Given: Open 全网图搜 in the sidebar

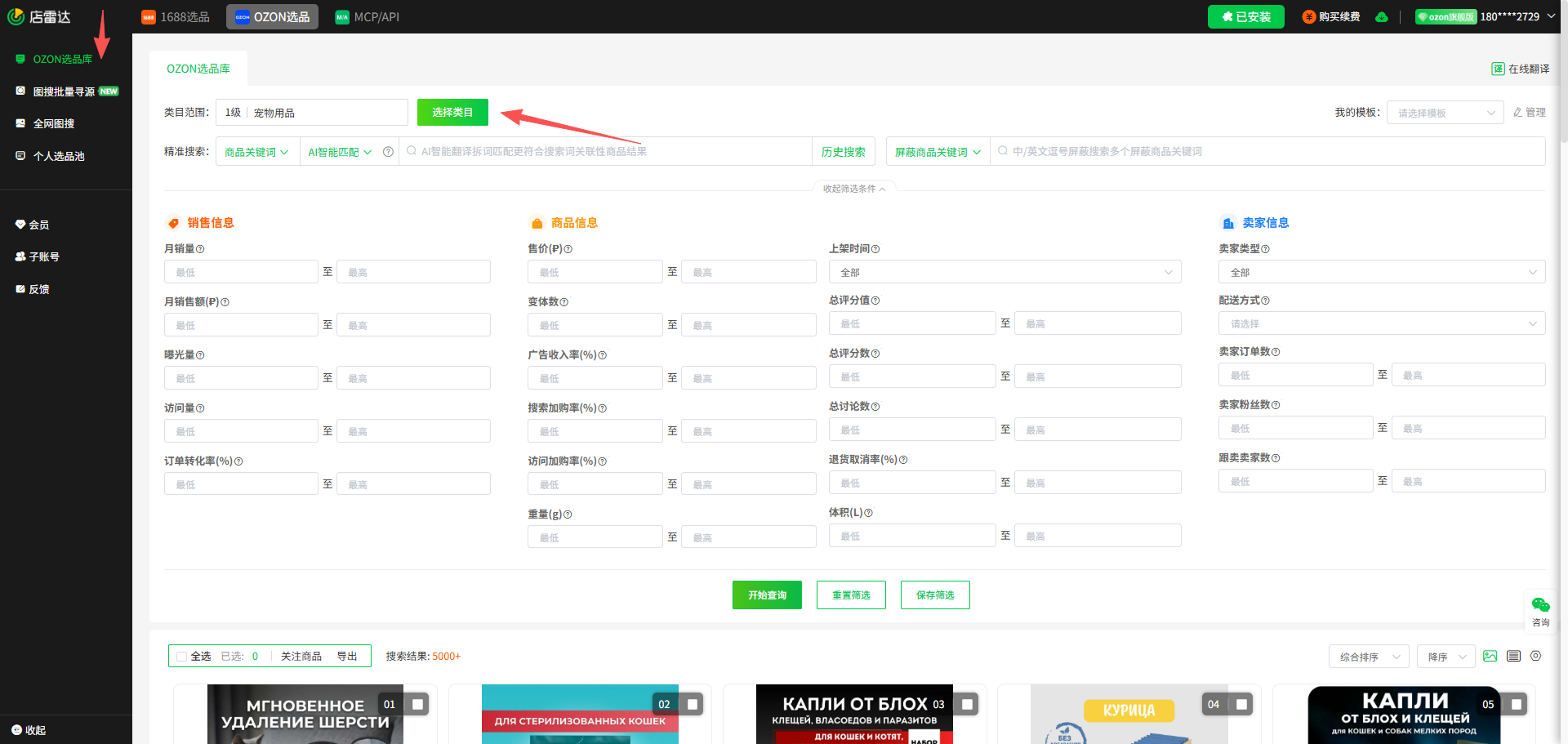Looking at the screenshot, I should [54, 123].
